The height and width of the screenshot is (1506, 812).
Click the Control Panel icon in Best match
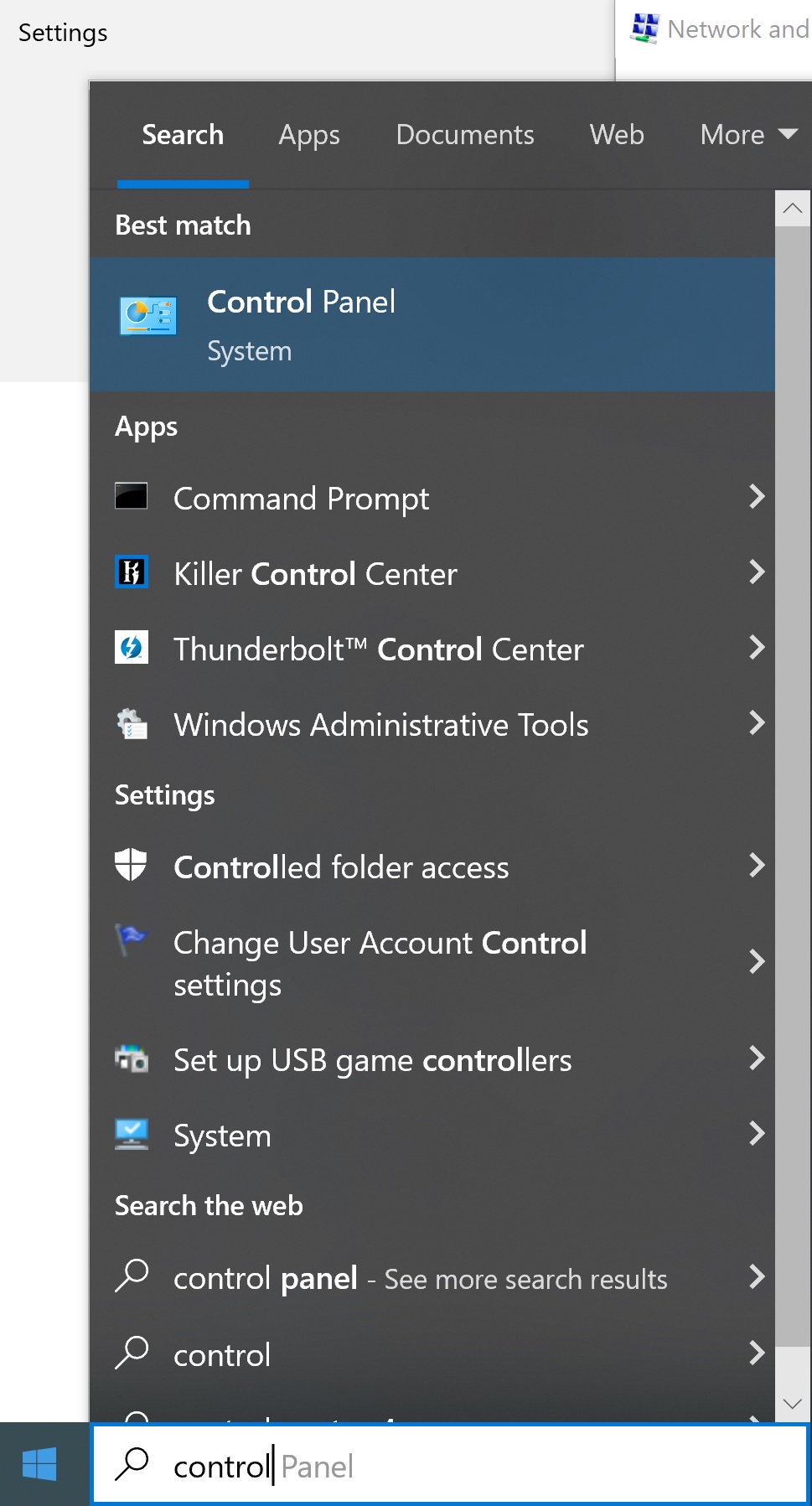[x=148, y=317]
